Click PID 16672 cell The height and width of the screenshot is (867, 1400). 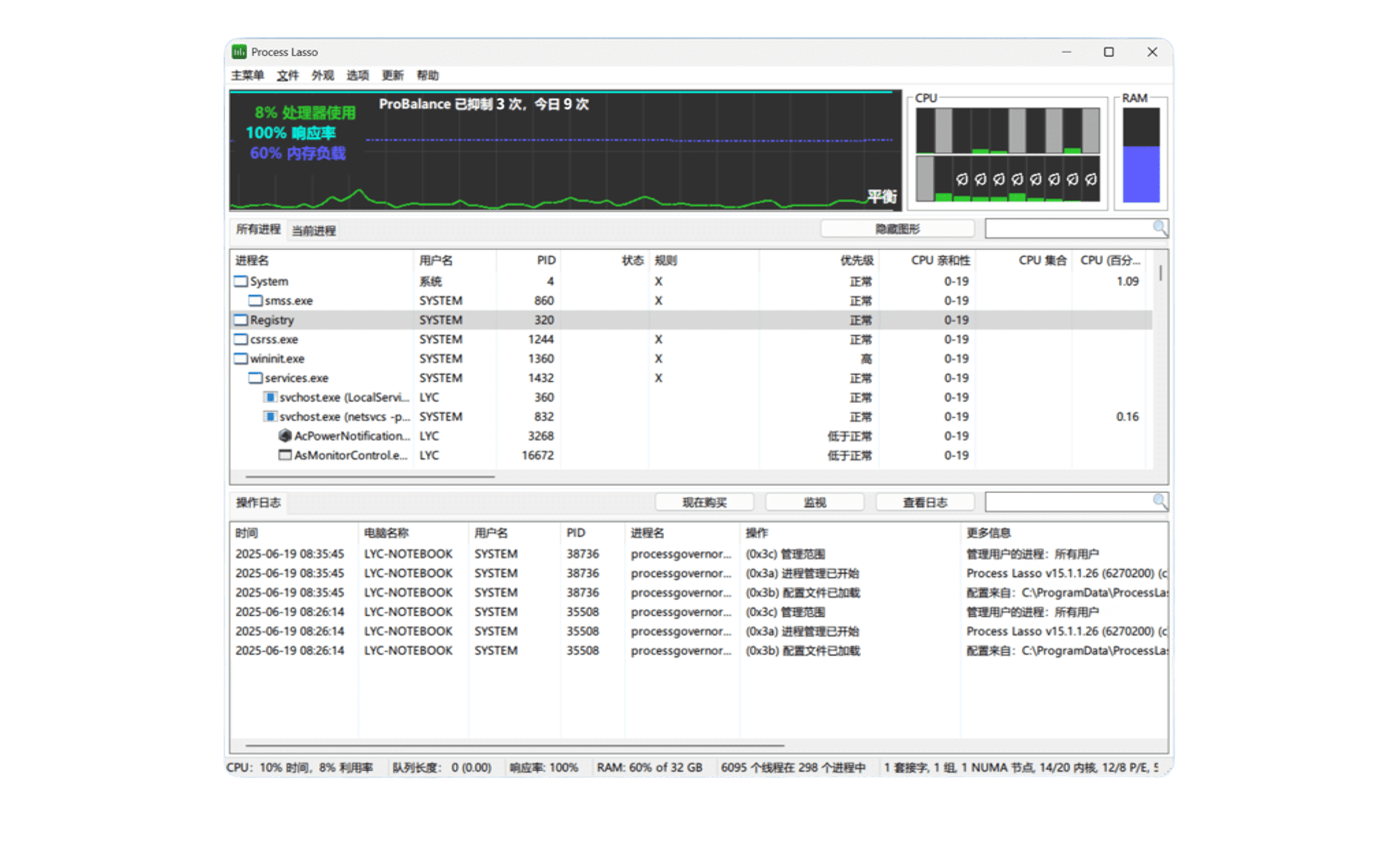coord(538,455)
